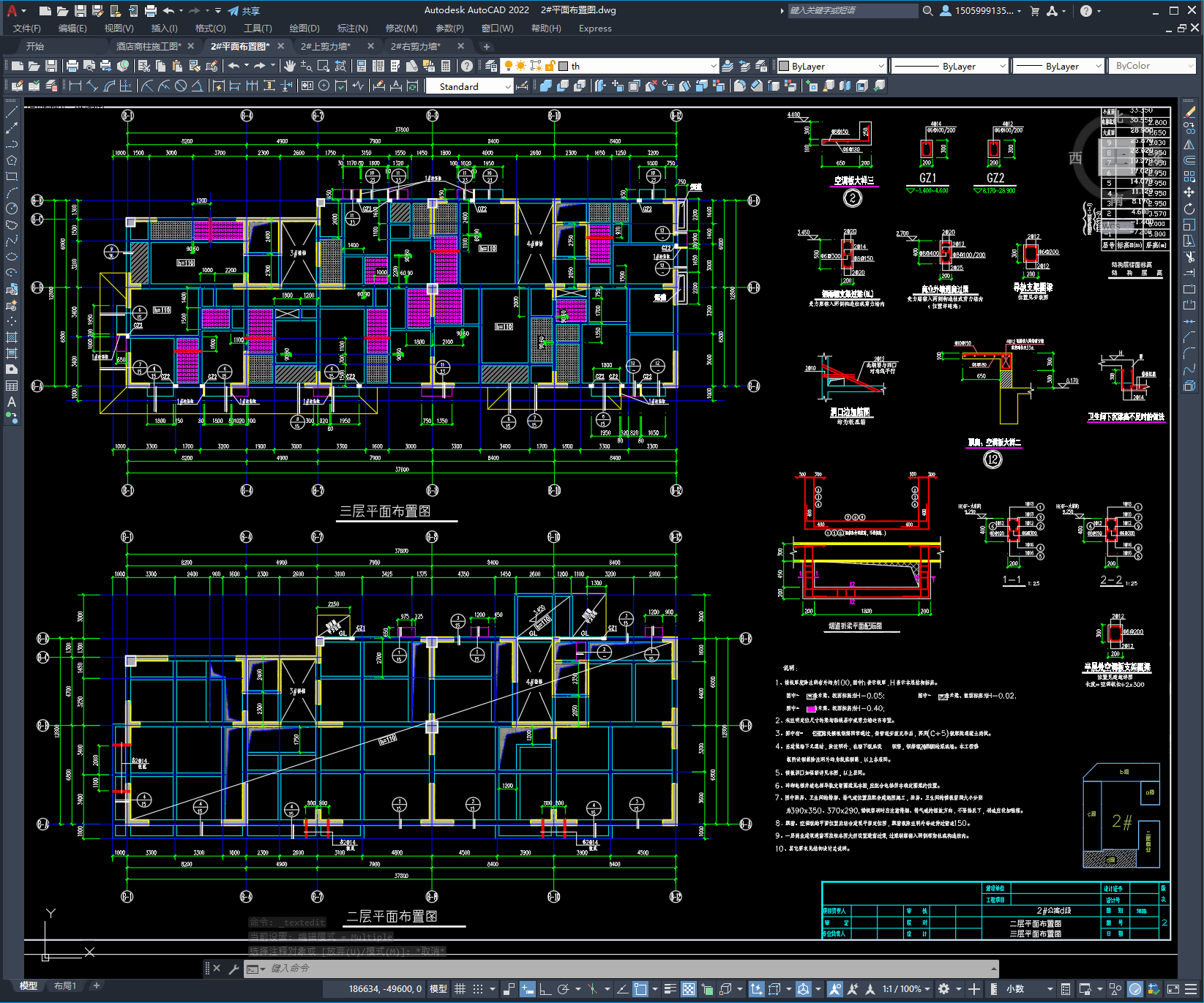The height and width of the screenshot is (1003, 1204).
Task: Choose the Line tool in the left toolbar
Action: pos(12,112)
